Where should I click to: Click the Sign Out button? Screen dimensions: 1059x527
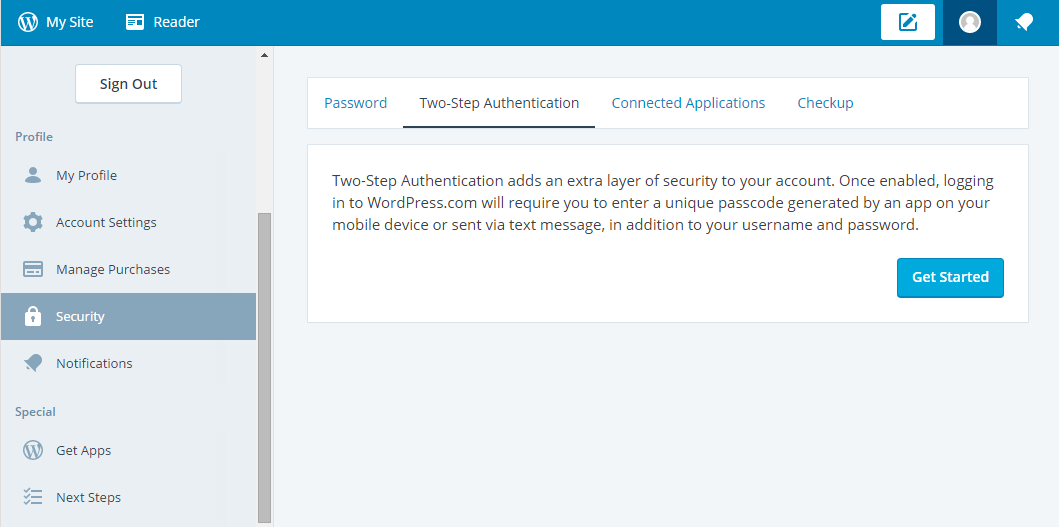coord(128,84)
